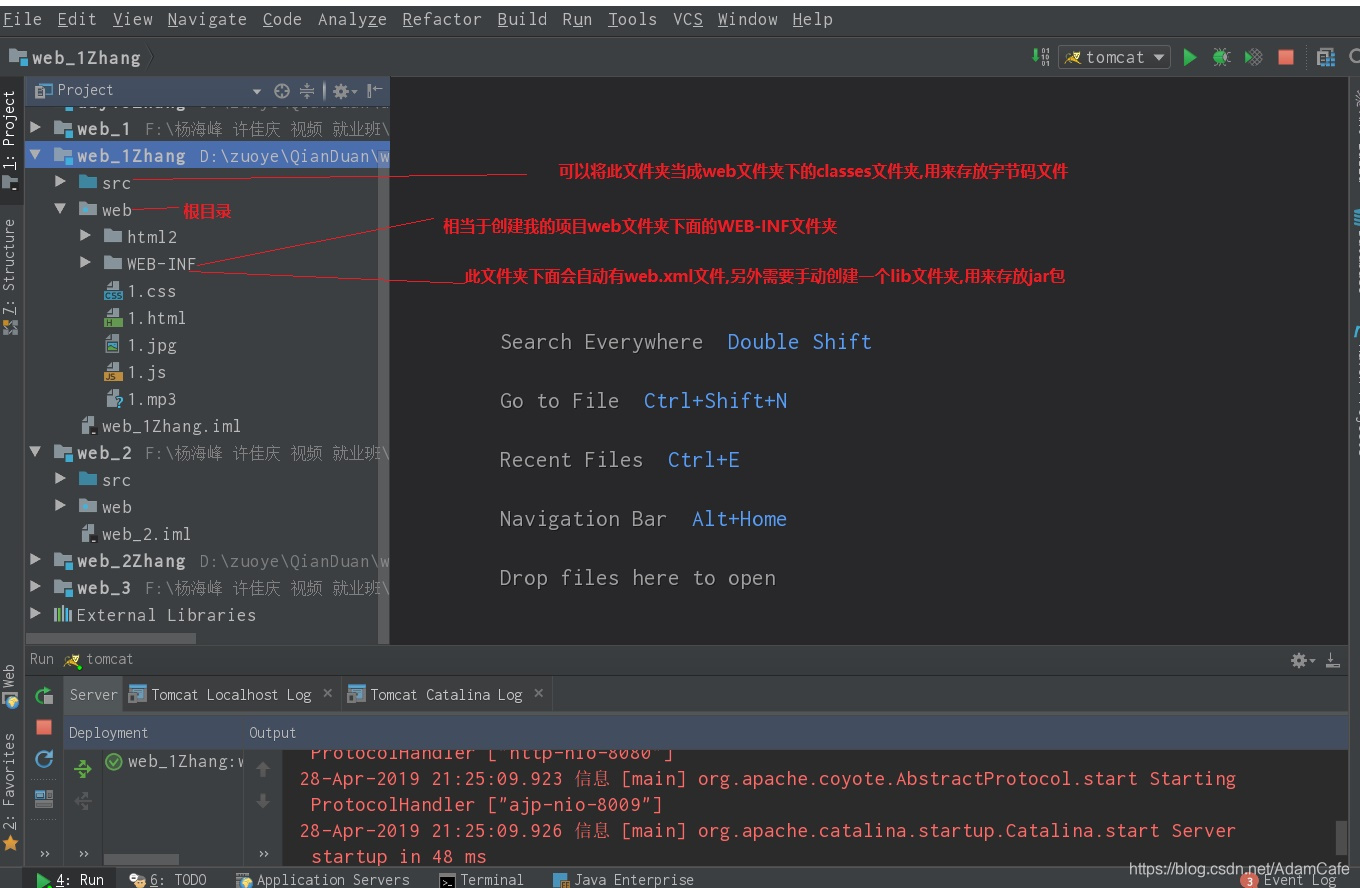Expand the web_2Zhang module node
The height and width of the screenshot is (888, 1360).
pos(36,560)
